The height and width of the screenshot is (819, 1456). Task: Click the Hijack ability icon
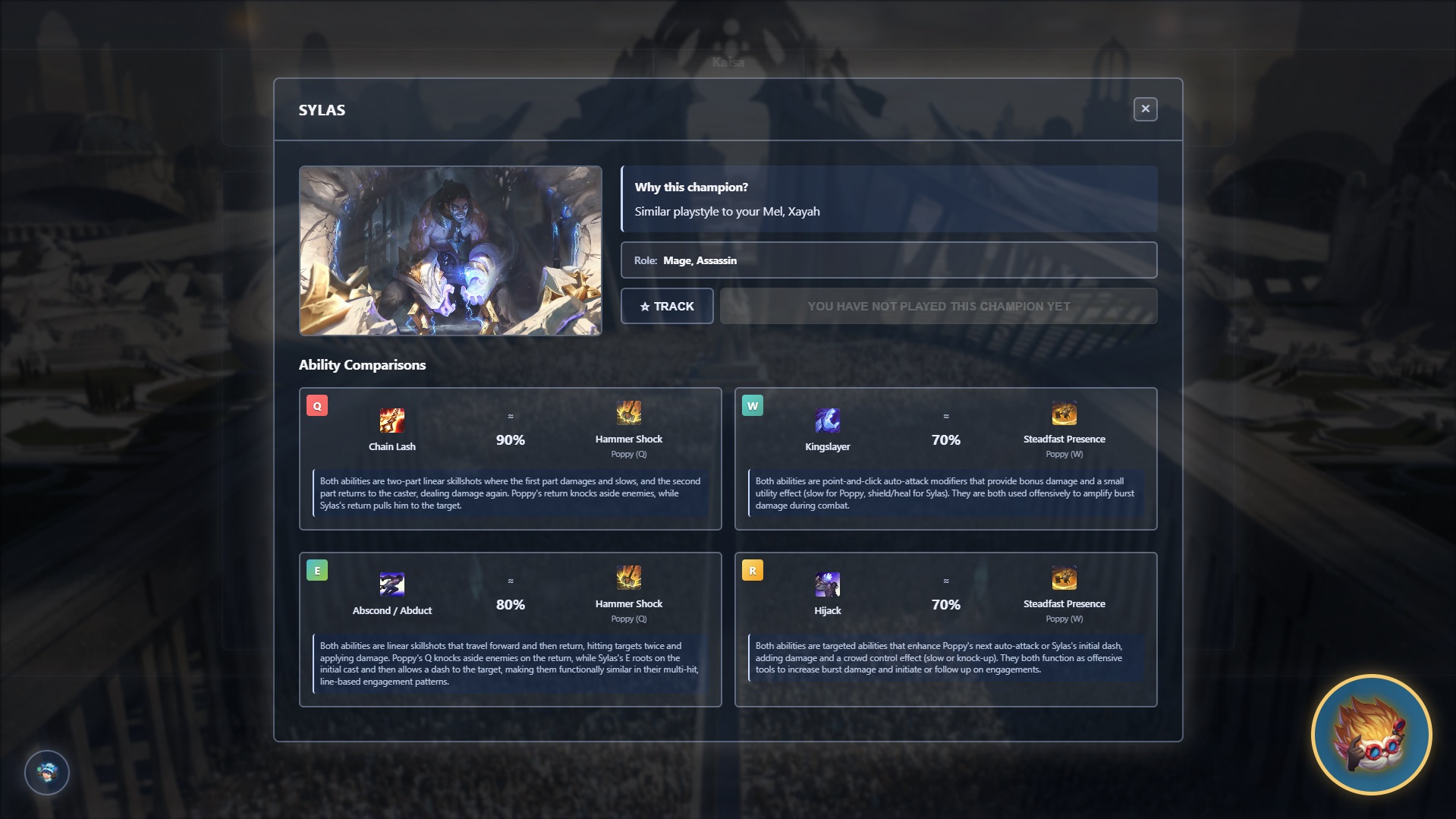(827, 584)
